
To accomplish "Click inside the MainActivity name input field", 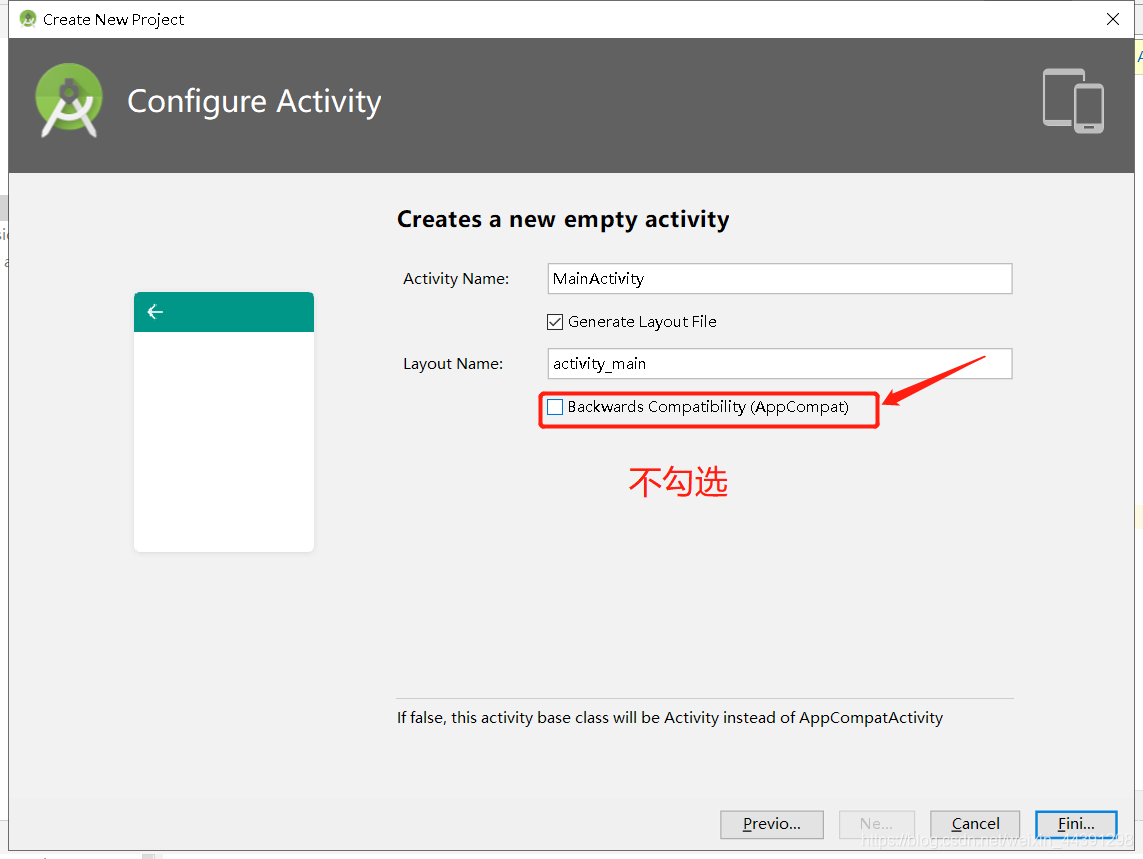I will tap(779, 278).
